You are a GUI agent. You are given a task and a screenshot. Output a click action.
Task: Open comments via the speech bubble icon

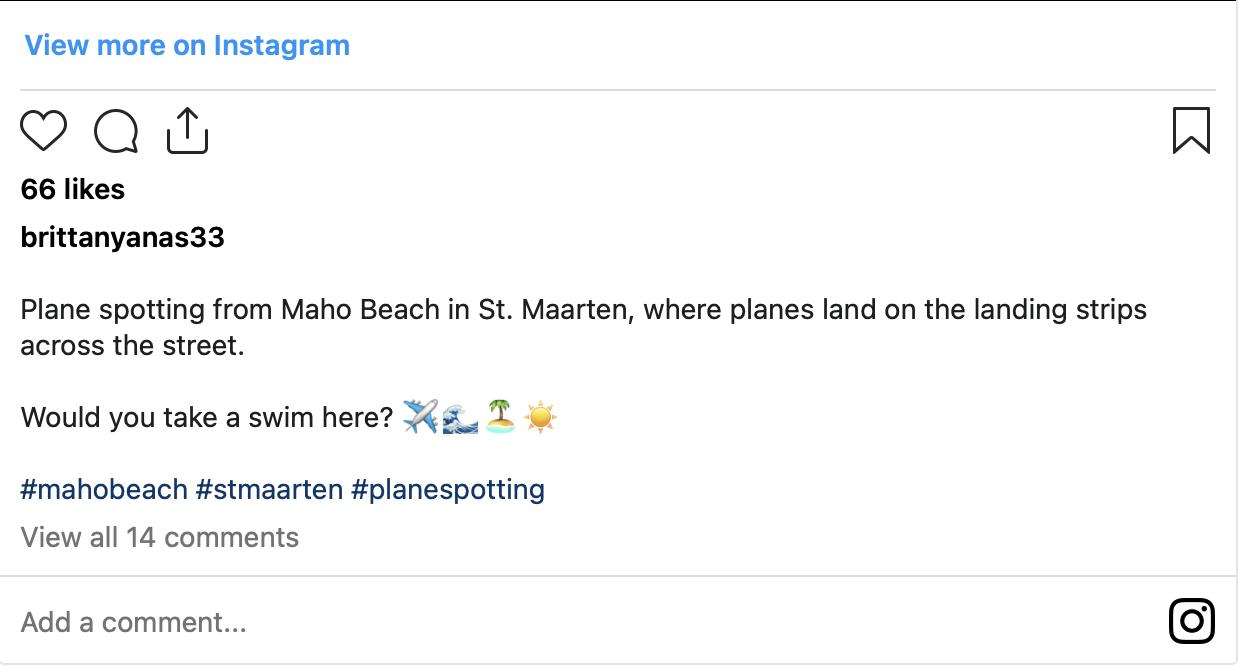click(x=116, y=131)
